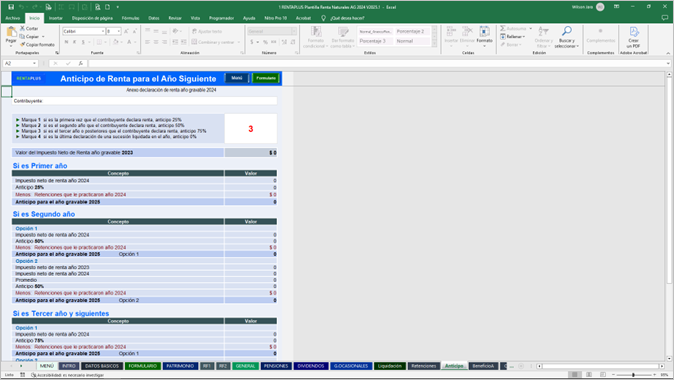Click the comments speech bubble icon

(x=665, y=18)
